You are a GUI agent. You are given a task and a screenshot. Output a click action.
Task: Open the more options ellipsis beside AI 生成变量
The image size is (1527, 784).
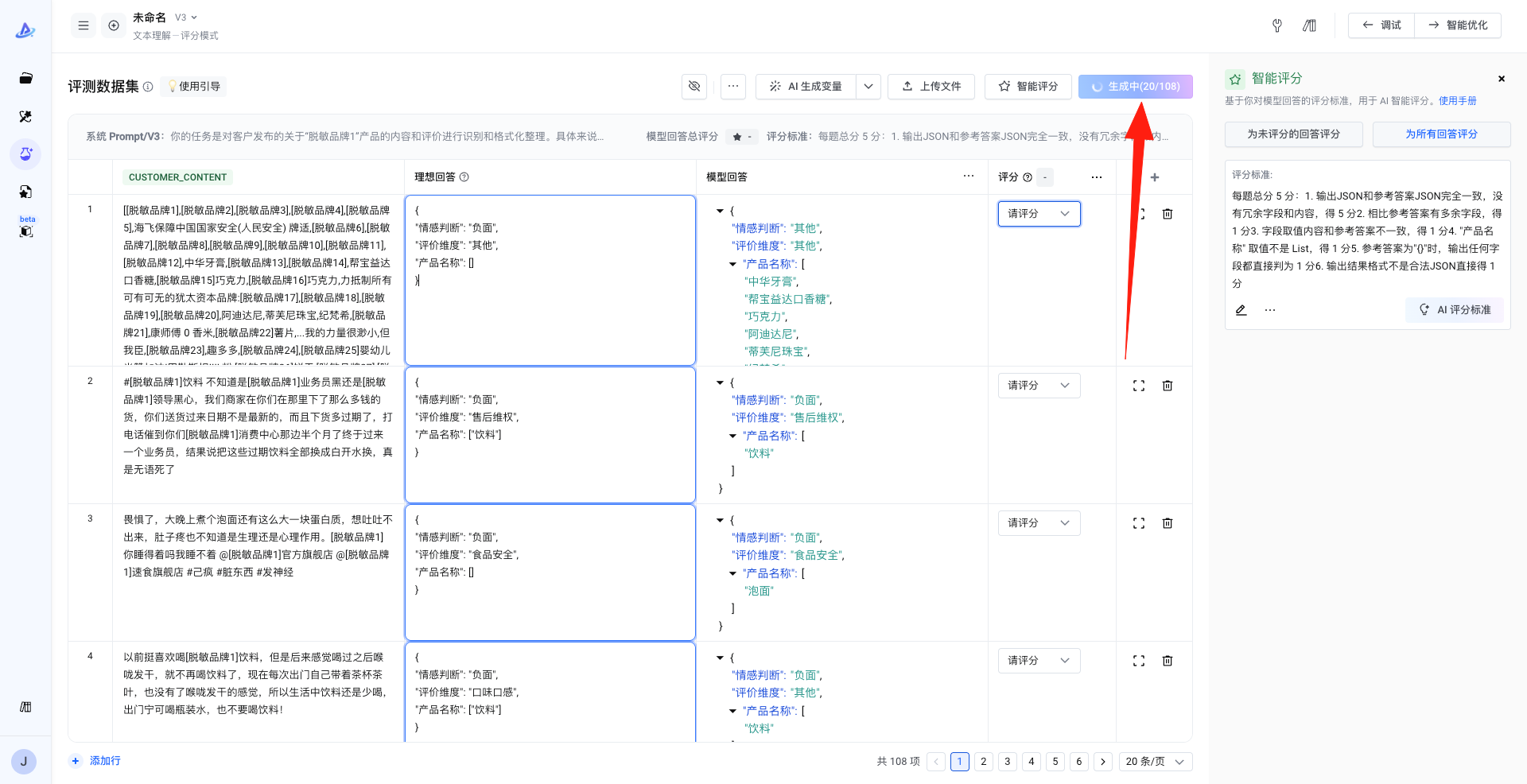point(733,87)
